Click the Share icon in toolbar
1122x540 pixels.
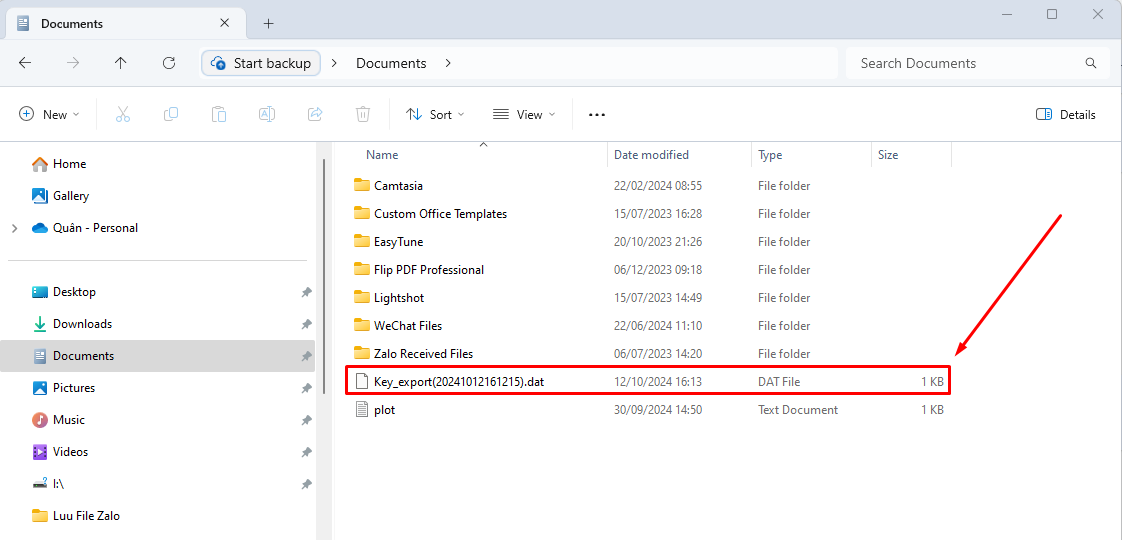(315, 114)
